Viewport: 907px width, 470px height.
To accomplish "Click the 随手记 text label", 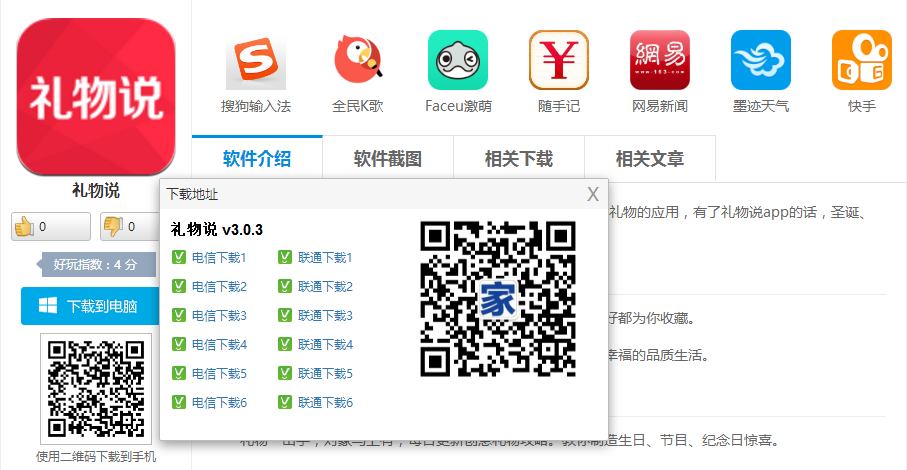I will [x=559, y=106].
